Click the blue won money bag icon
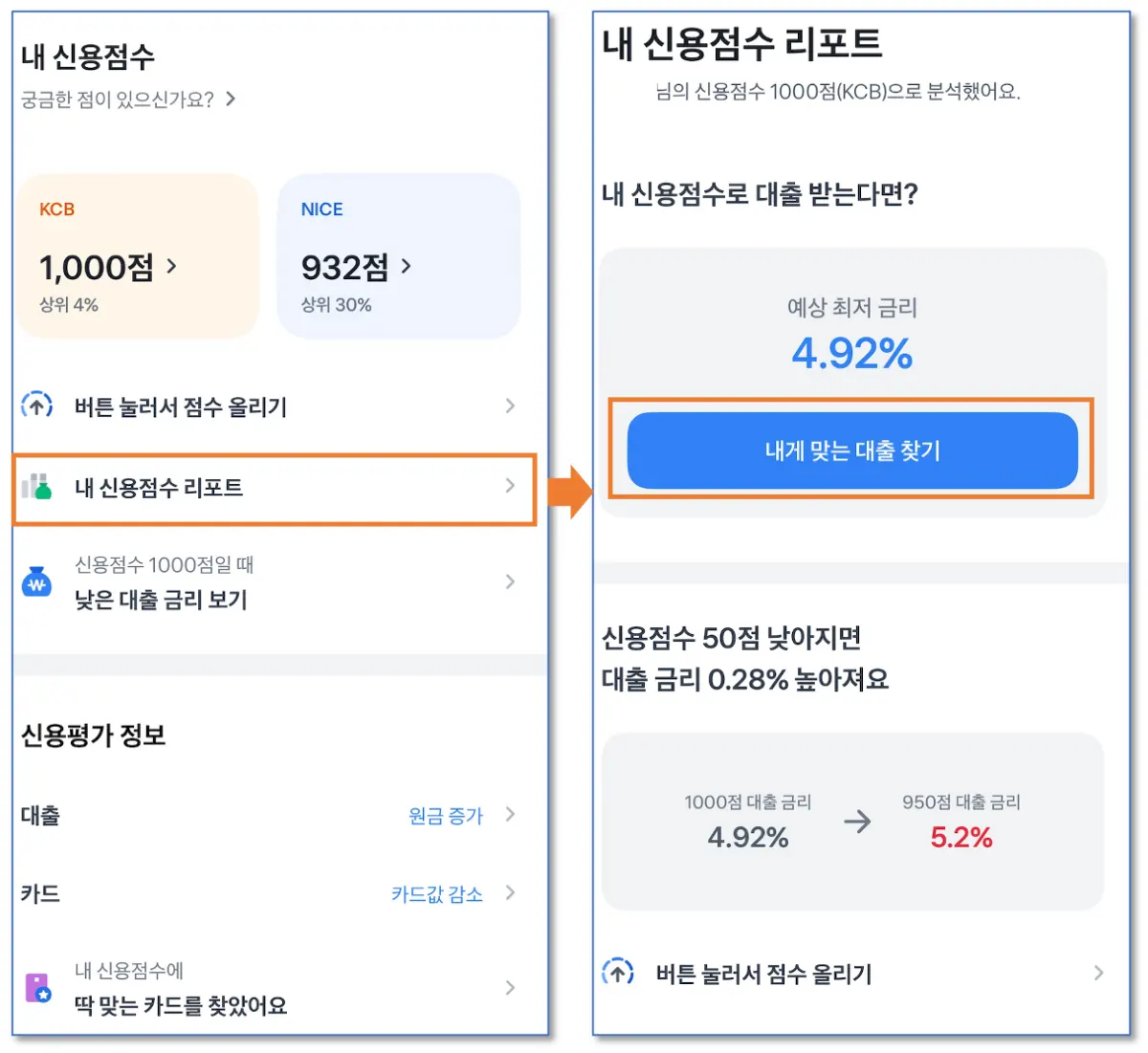The height and width of the screenshot is (1053, 1148). (36, 581)
